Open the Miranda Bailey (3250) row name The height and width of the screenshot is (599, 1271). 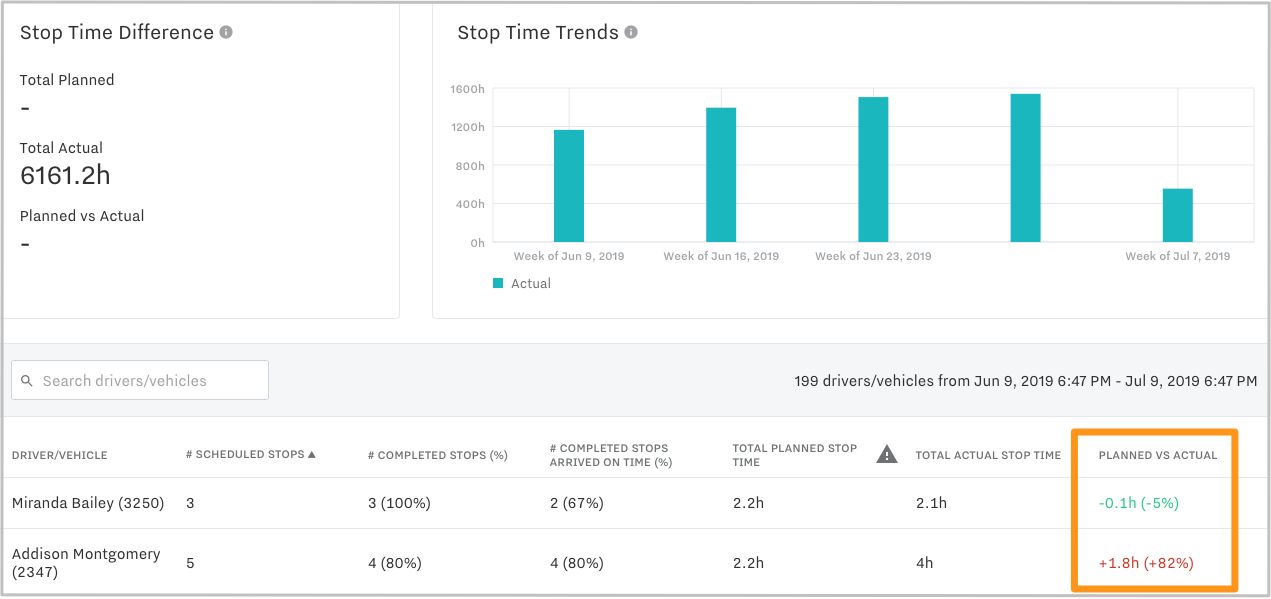(88, 503)
